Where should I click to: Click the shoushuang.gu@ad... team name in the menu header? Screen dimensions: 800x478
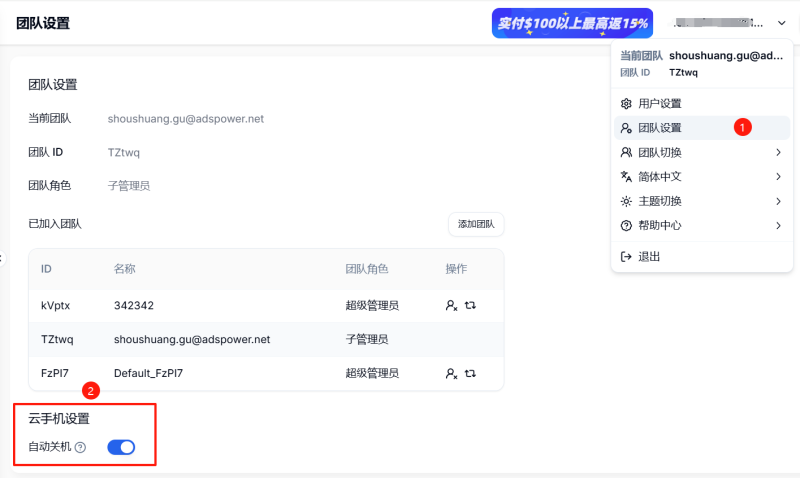coord(726,56)
